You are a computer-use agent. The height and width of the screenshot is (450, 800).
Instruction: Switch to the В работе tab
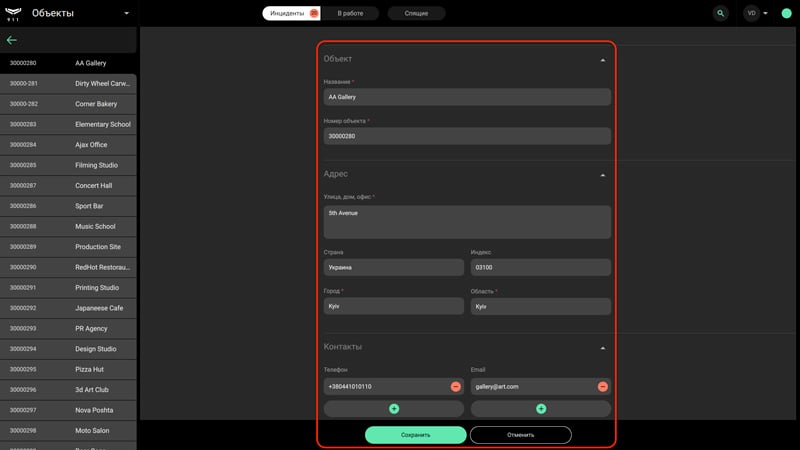tap(350, 13)
